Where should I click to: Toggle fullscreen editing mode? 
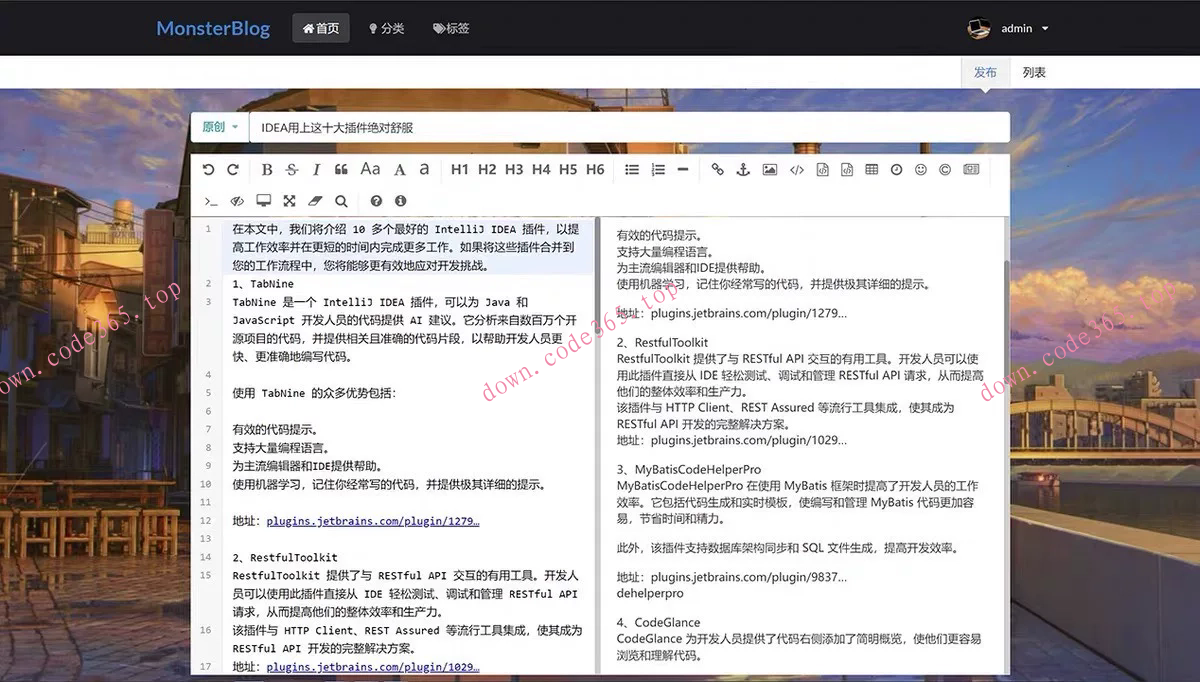(289, 201)
